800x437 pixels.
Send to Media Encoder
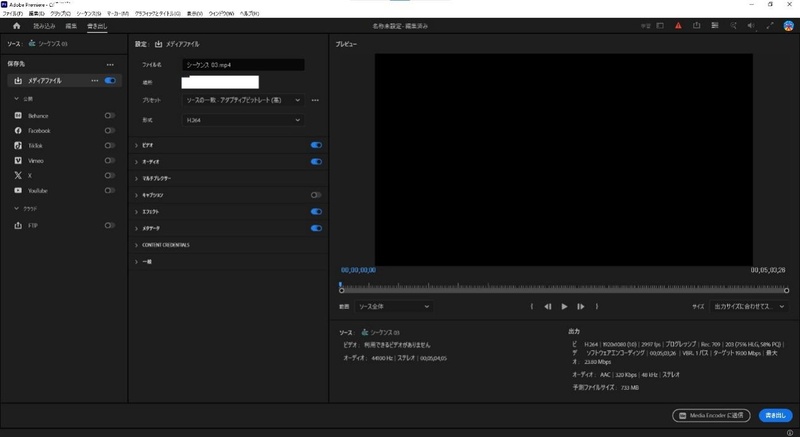coord(711,416)
